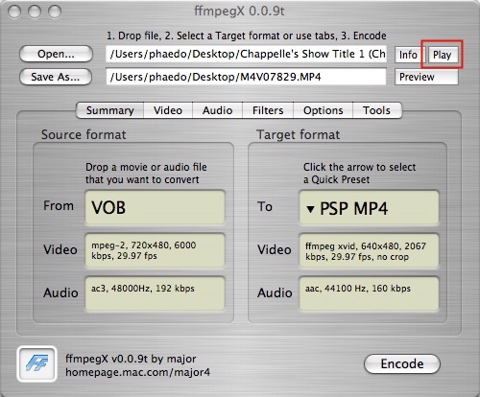Click source audio info ac3, 48000Hz, 192 kbps
The image size is (480, 397).
pos(155,293)
